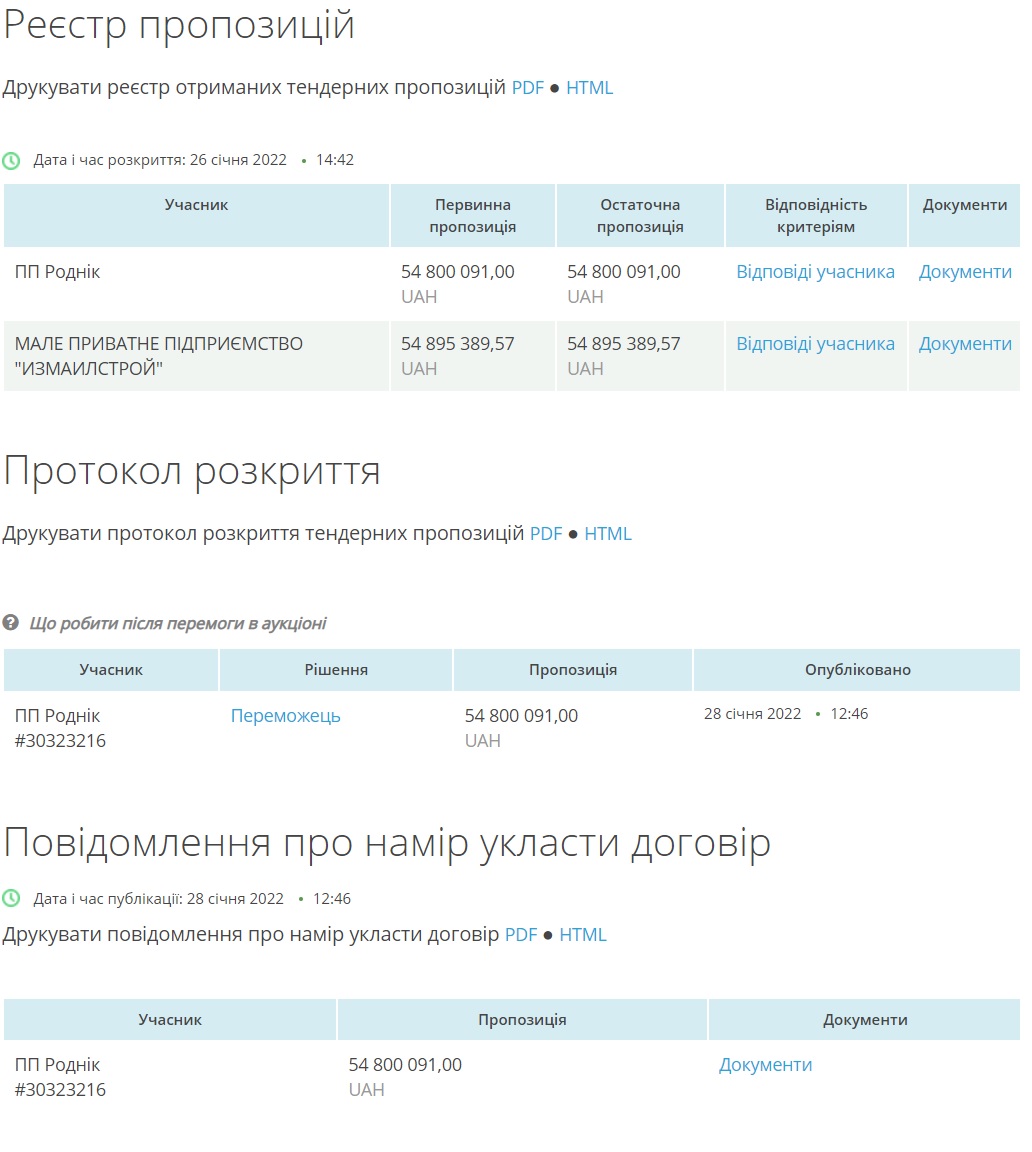Open PDF of the contract intent notice

point(521,935)
